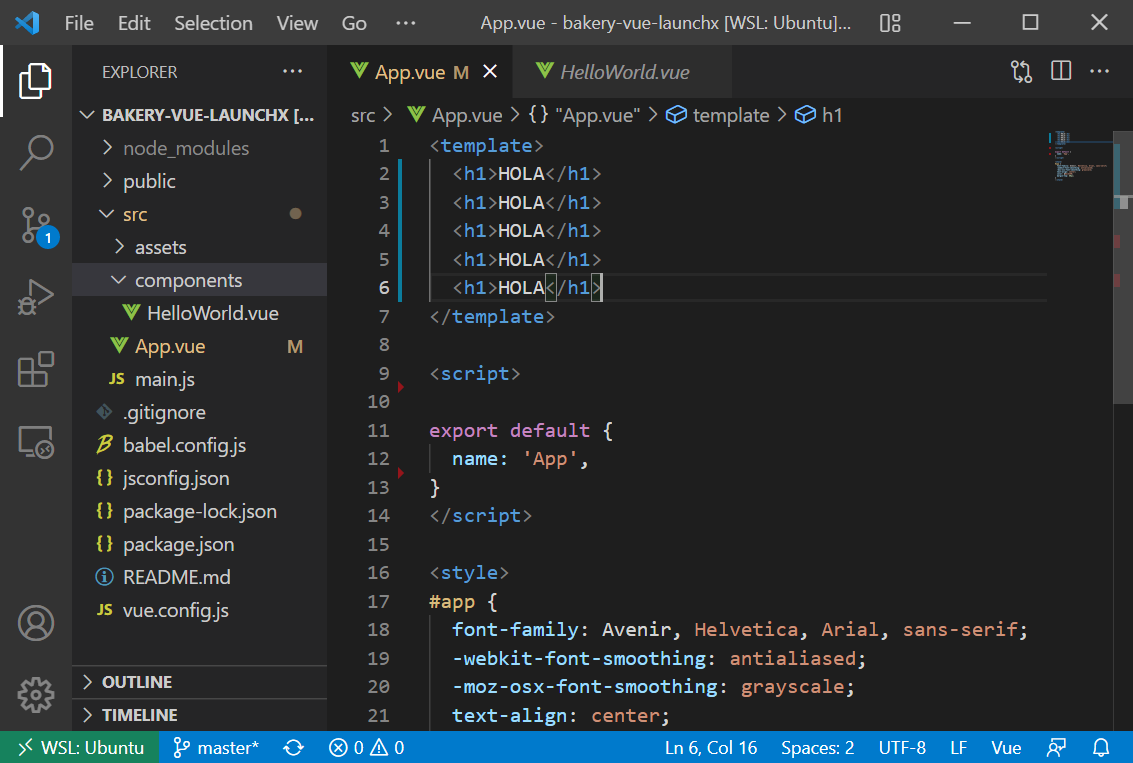The height and width of the screenshot is (763, 1133).
Task: Open the feedback icon in status bar
Action: click(x=1056, y=747)
